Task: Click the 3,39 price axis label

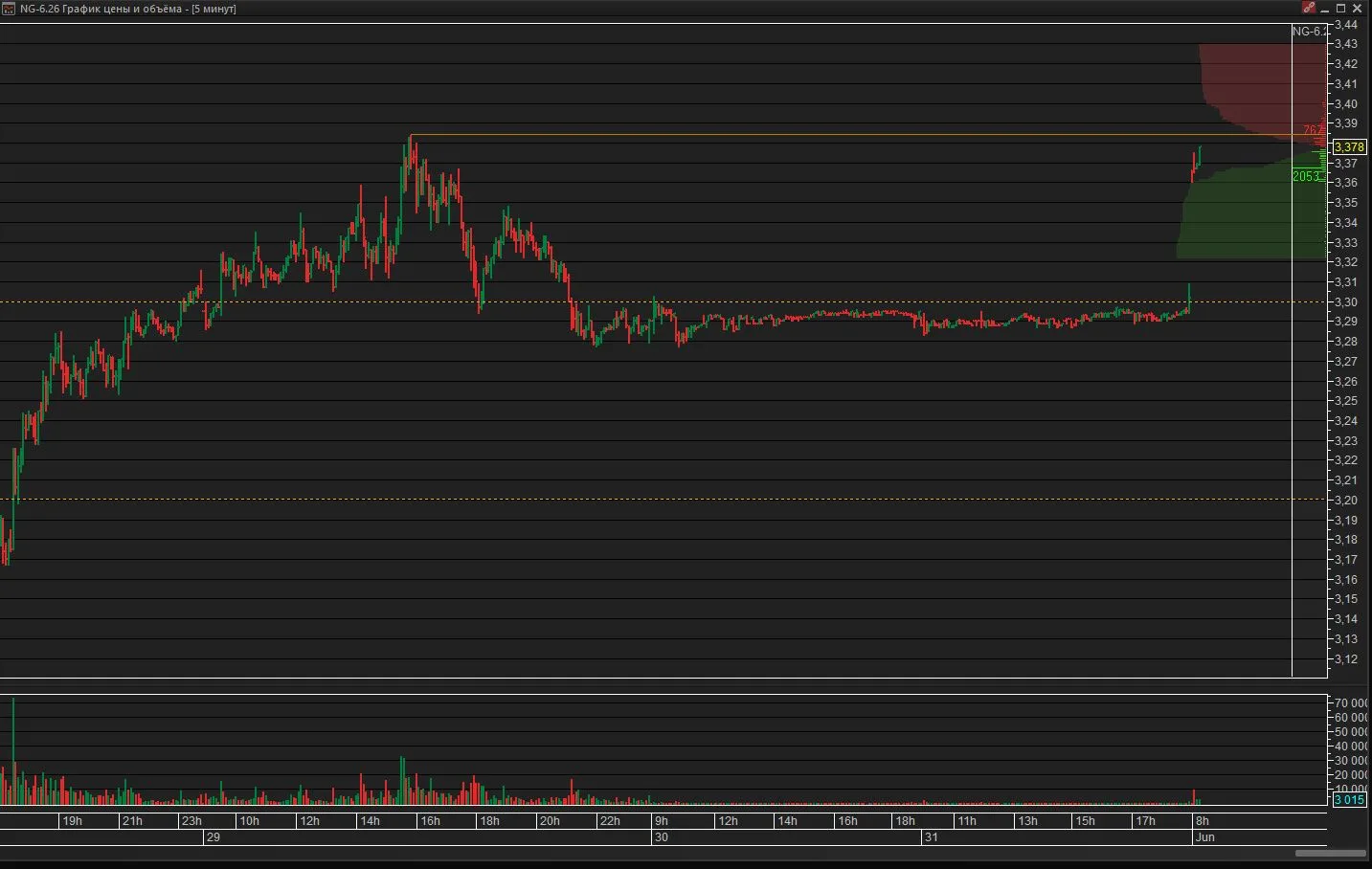Action: [x=1346, y=123]
